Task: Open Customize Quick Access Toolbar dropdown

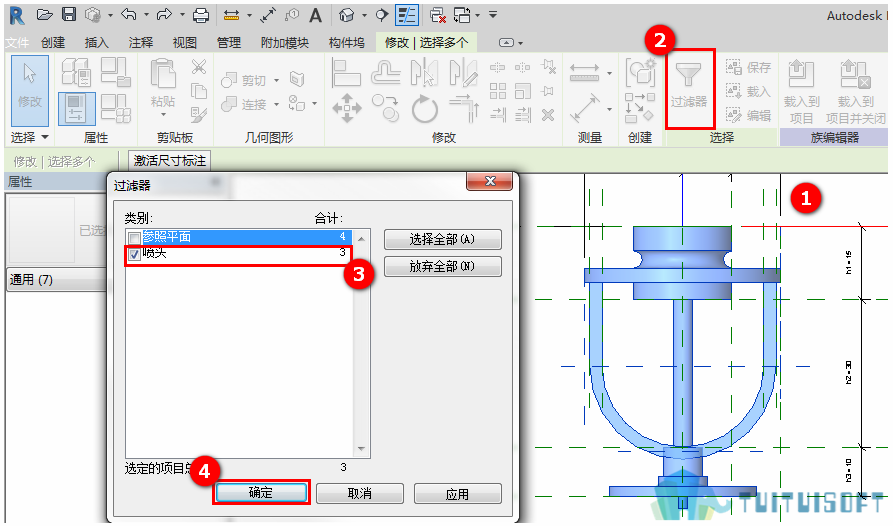Action: pyautogui.click(x=493, y=15)
